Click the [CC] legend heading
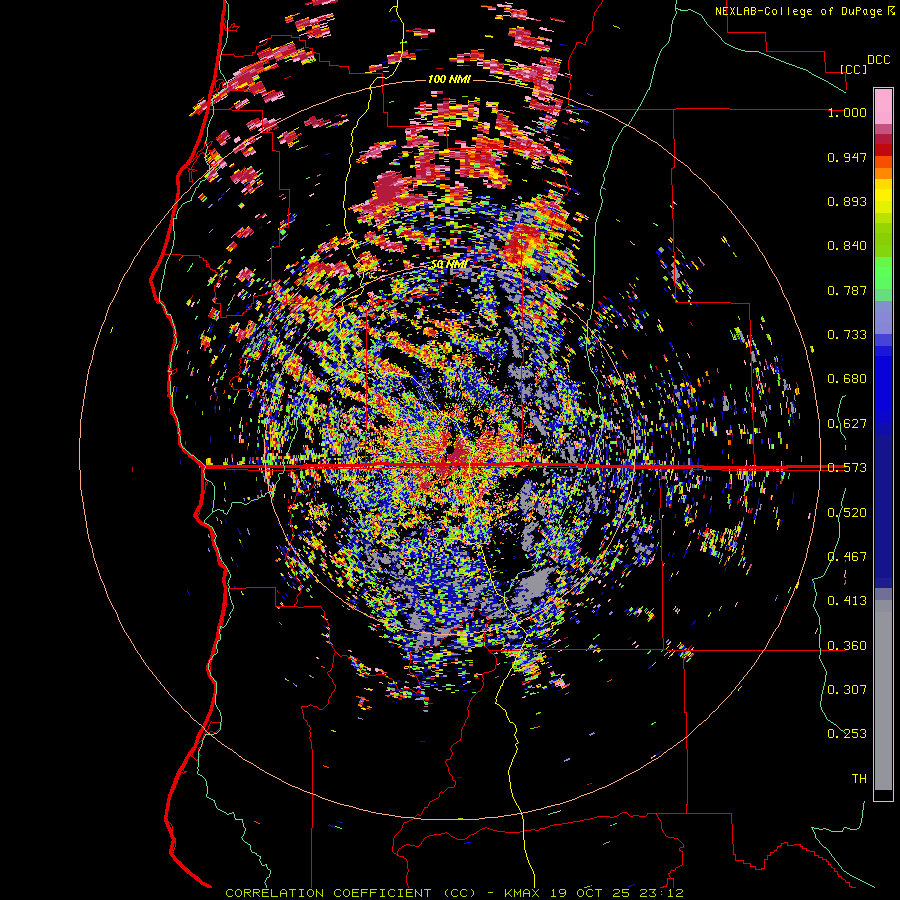 (854, 69)
